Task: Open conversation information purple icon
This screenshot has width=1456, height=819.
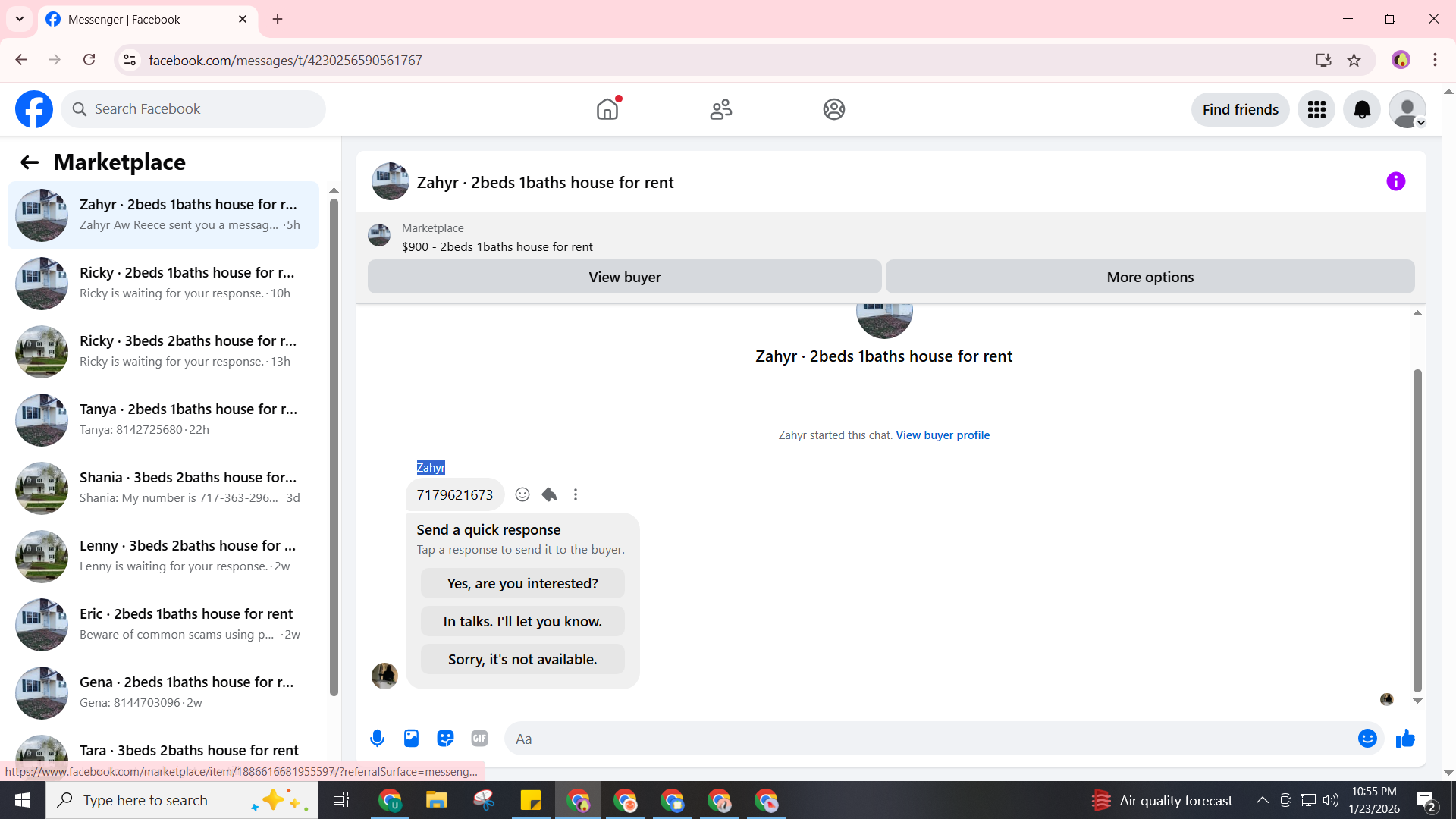Action: pyautogui.click(x=1395, y=181)
